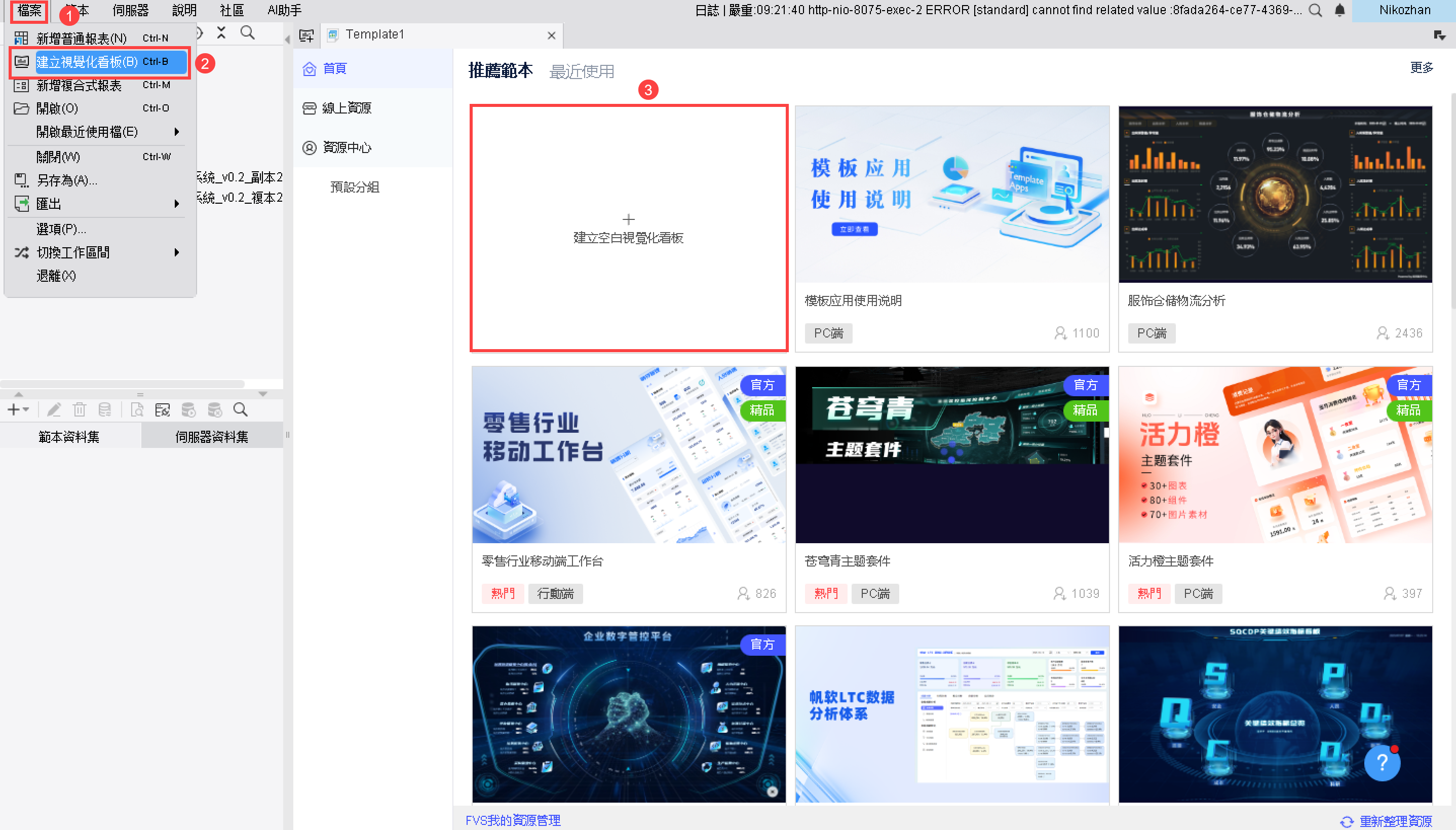Viewport: 1456px width, 830px height.
Task: Open the 活力橙主题套件 template thumbnail
Action: tap(1275, 455)
